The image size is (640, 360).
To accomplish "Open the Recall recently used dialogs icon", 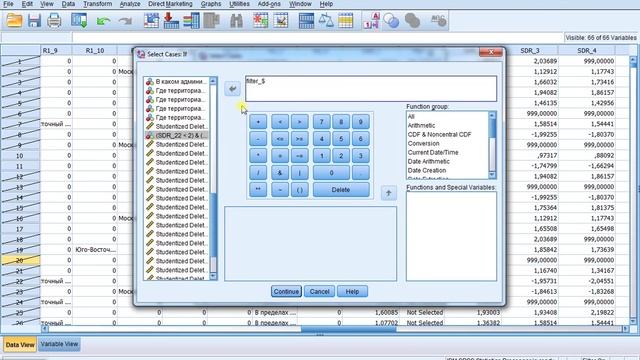I will [79, 20].
